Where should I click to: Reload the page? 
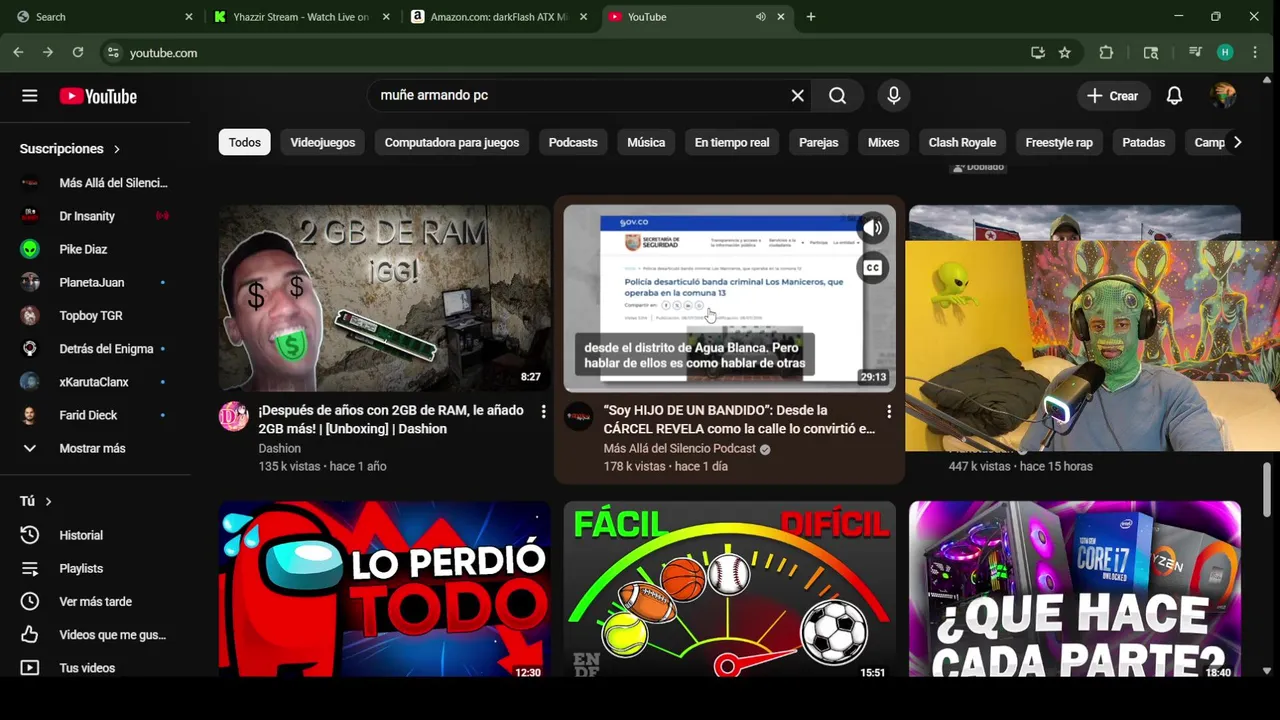coord(77,52)
